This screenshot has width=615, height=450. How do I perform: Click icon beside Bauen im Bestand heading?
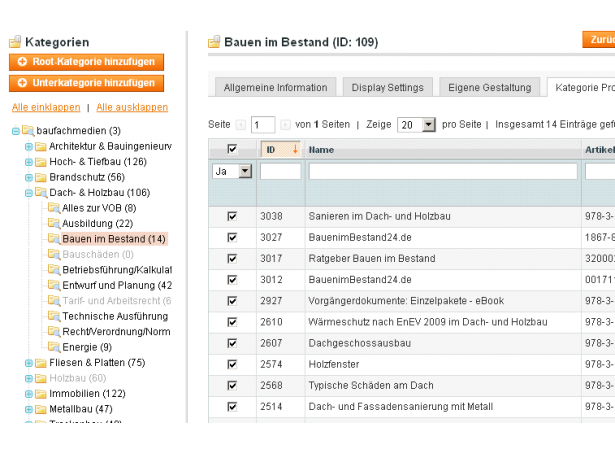click(x=214, y=42)
